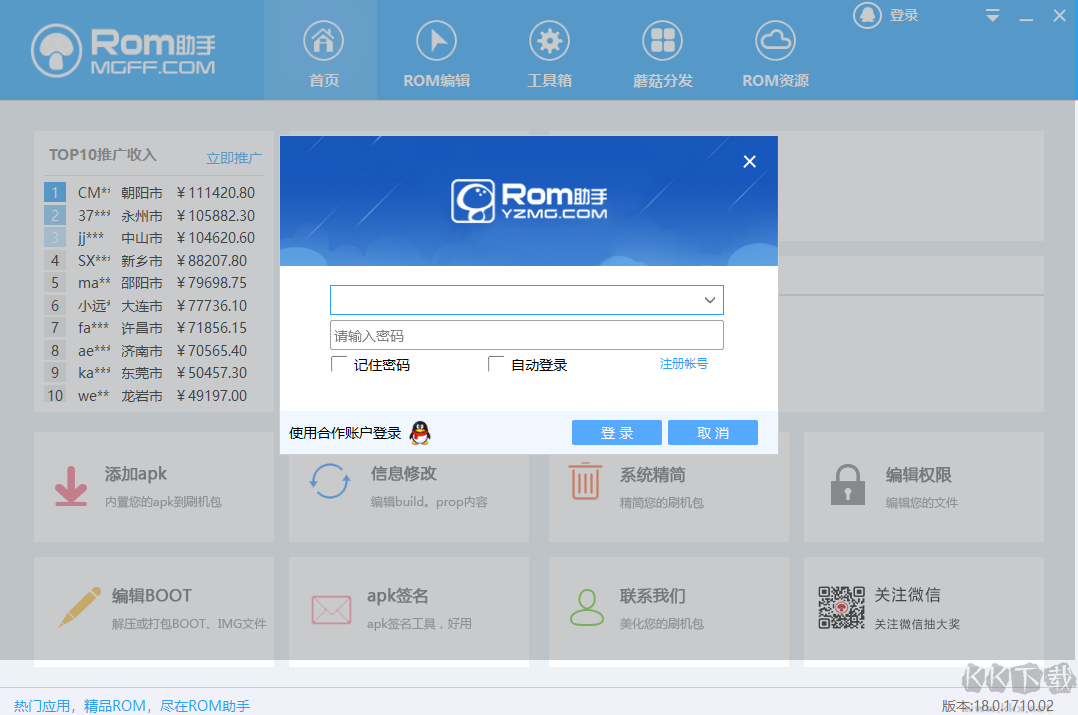This screenshot has width=1078, height=715.
Task: Click the 取 消 cancel button
Action: click(713, 432)
